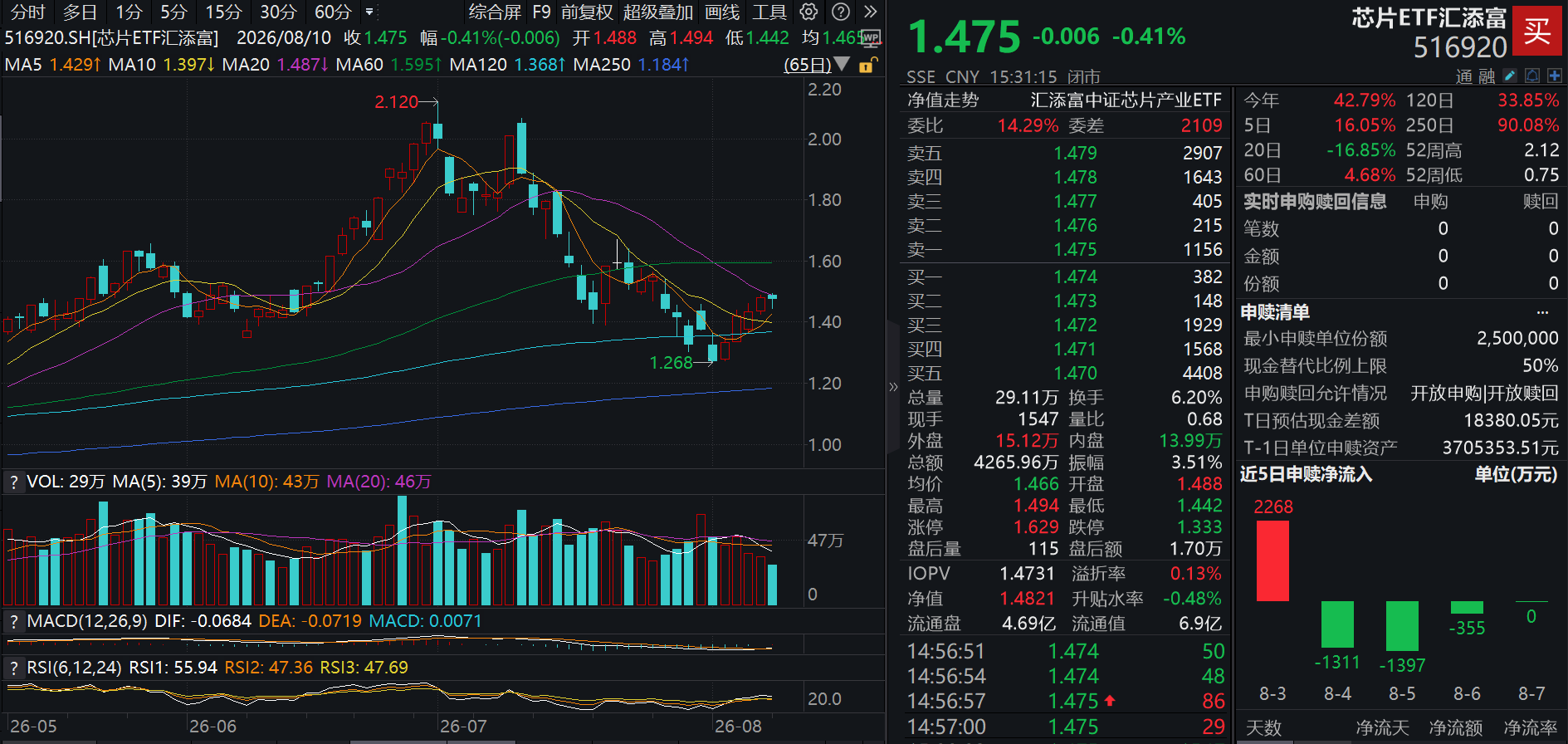Screen dimensions: 1568x744
Task: Click the 净流率 column header
Action: pos(1531,728)
